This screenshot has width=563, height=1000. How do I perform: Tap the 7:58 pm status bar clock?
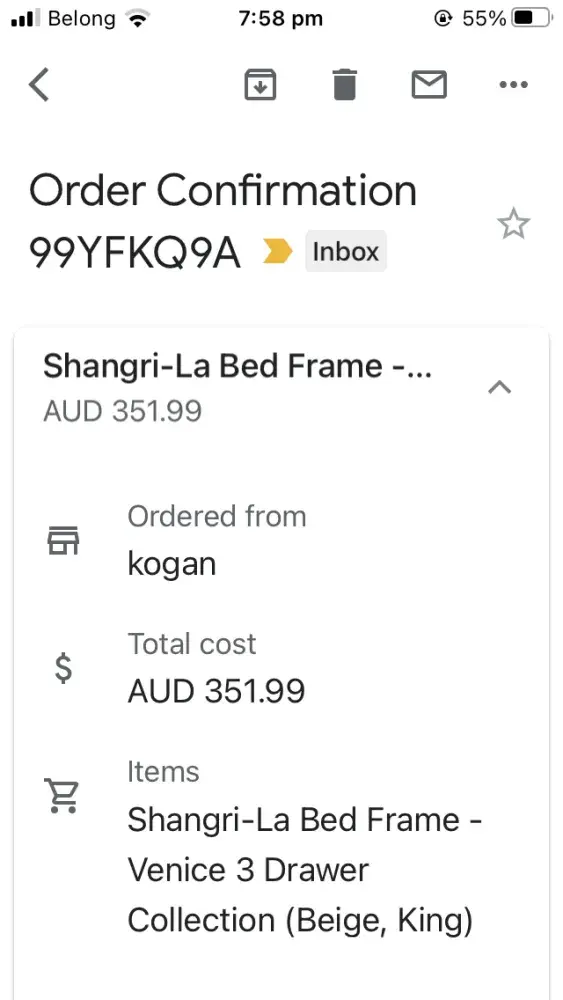pos(281,18)
